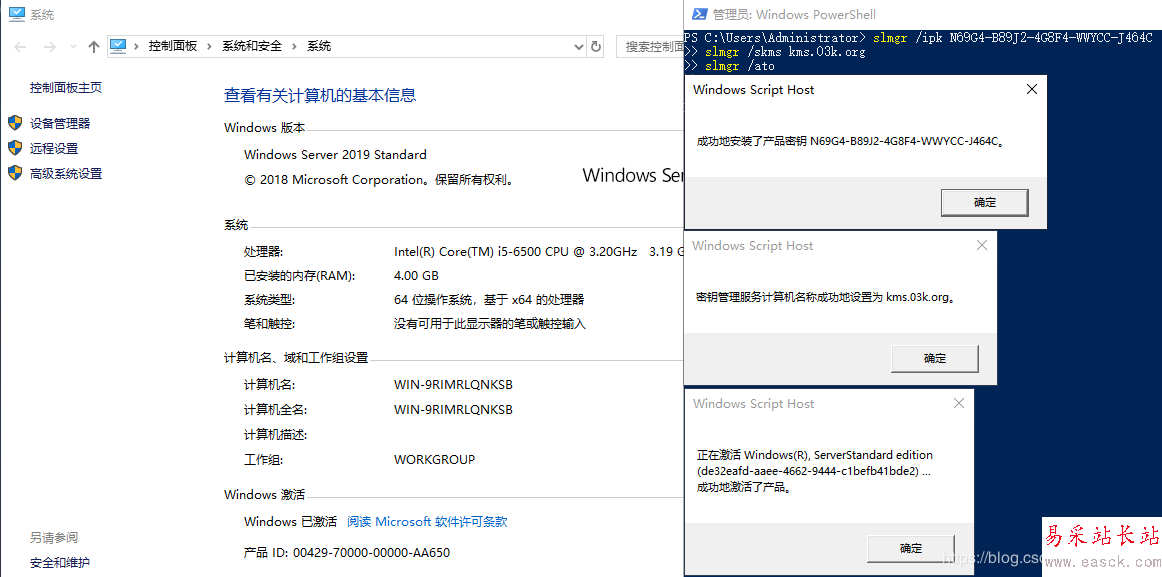The image size is (1162, 577).
Task: Click the back navigation arrow
Action: pyautogui.click(x=21, y=47)
